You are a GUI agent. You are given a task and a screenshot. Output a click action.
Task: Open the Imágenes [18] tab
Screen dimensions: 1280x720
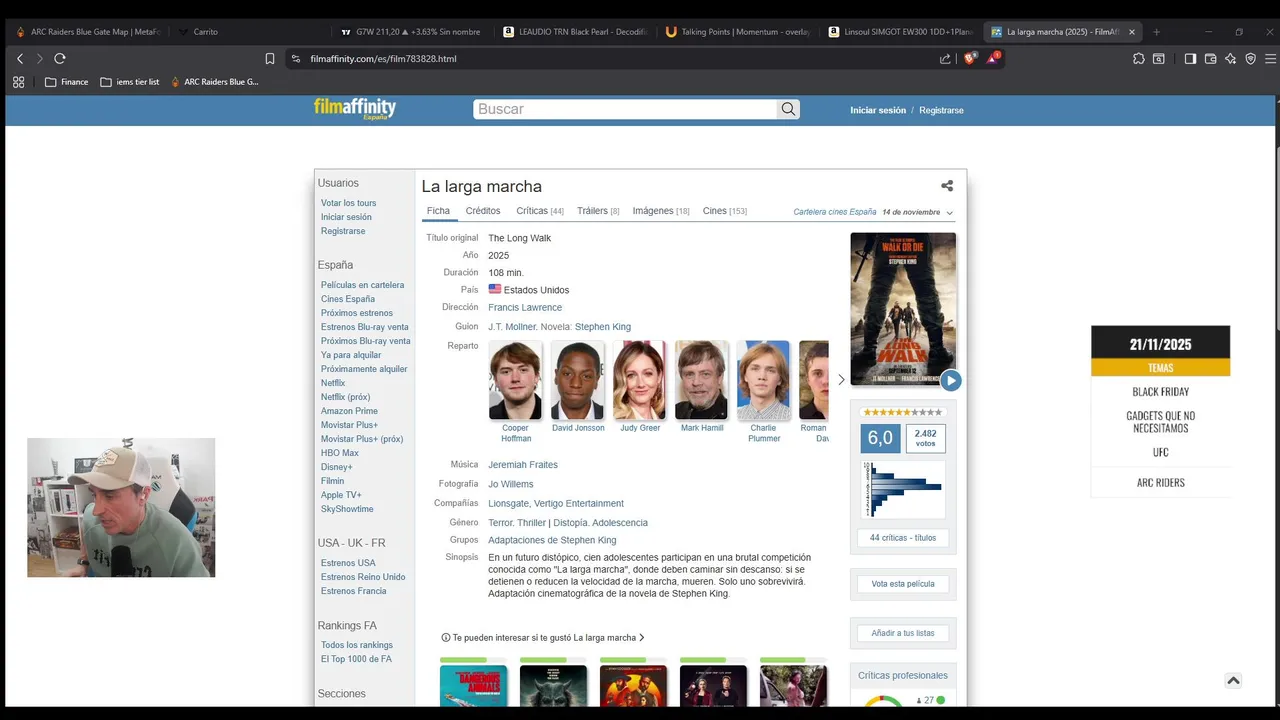click(x=661, y=211)
